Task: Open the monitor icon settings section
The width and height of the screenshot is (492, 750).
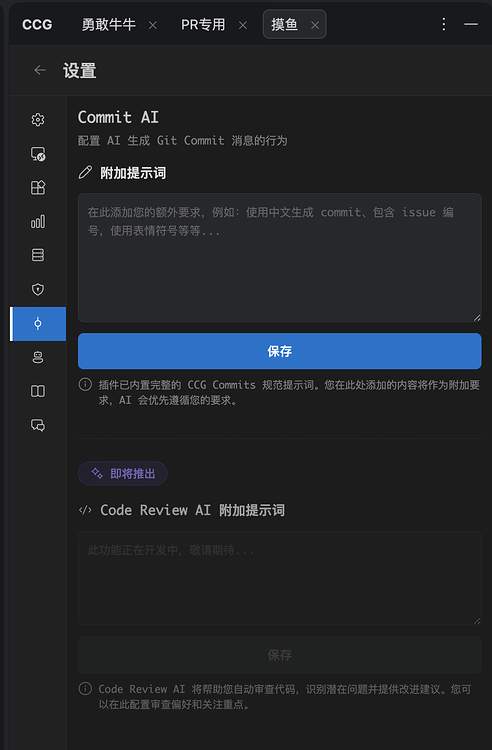Action: click(38, 154)
